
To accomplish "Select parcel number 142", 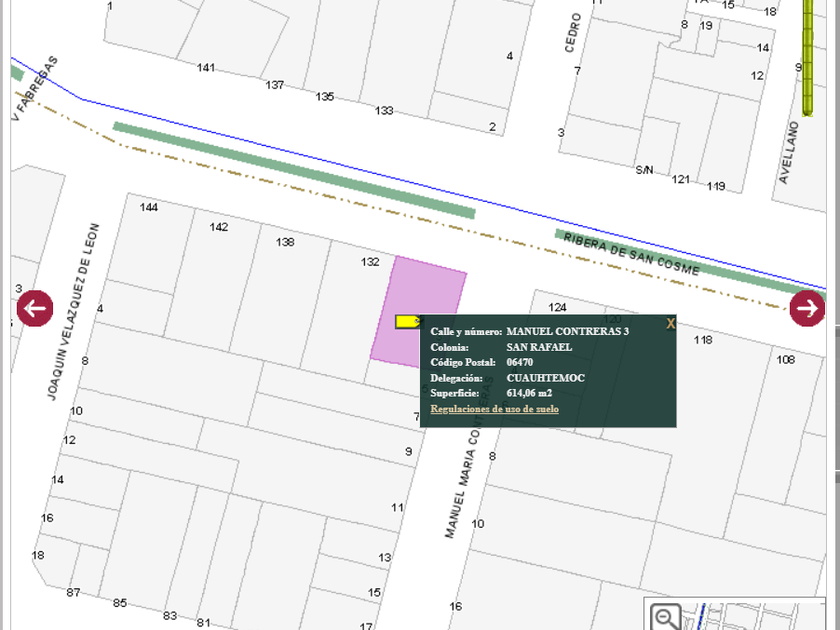I will (218, 227).
